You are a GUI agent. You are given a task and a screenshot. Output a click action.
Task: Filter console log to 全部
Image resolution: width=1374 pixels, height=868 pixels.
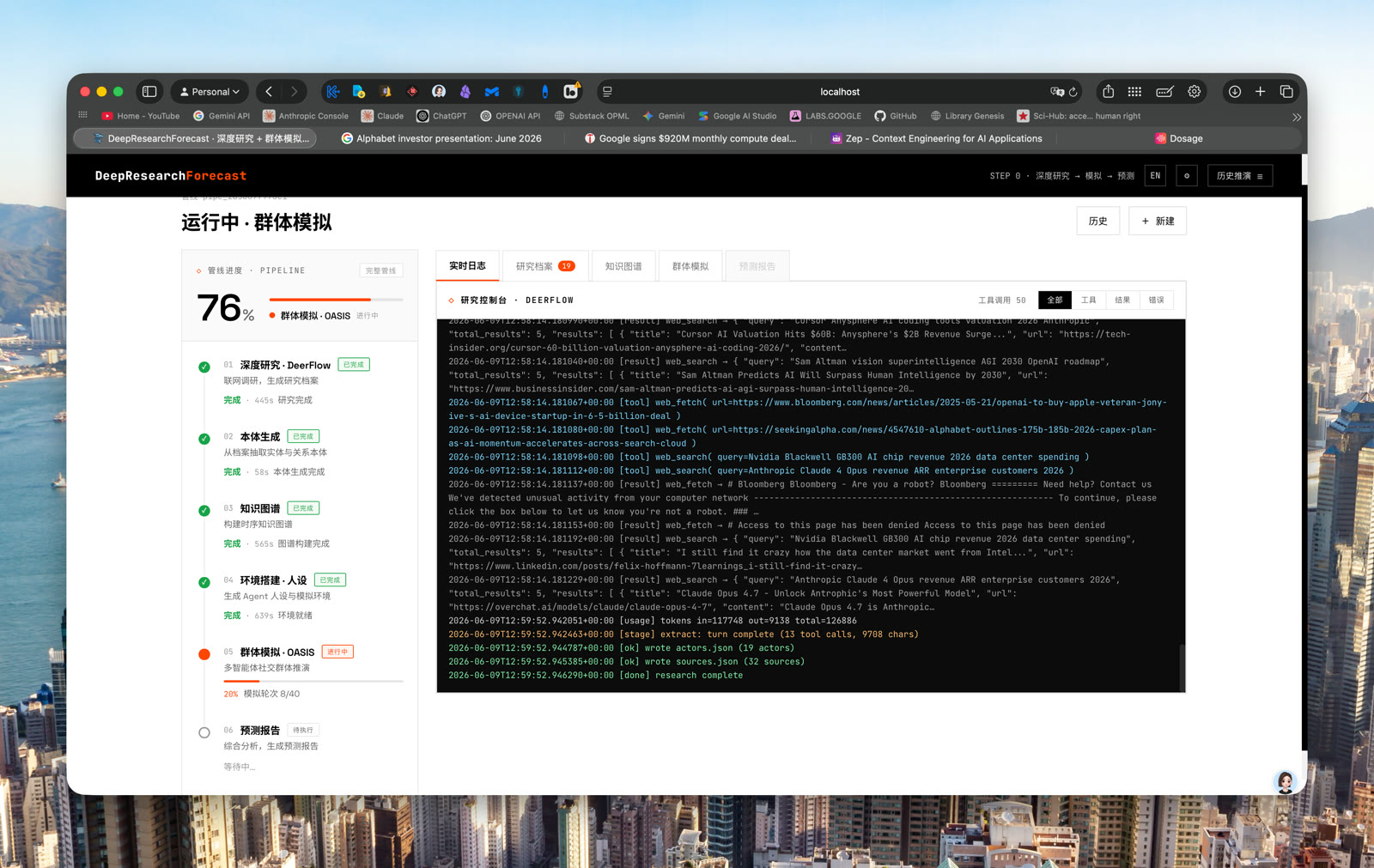point(1055,300)
